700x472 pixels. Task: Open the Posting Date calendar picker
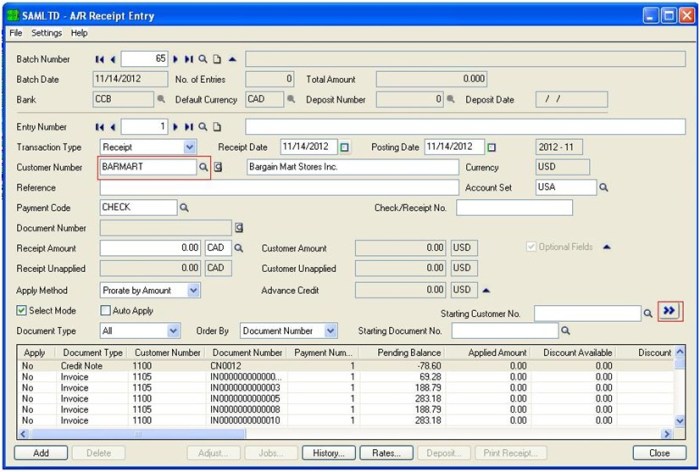(491, 147)
